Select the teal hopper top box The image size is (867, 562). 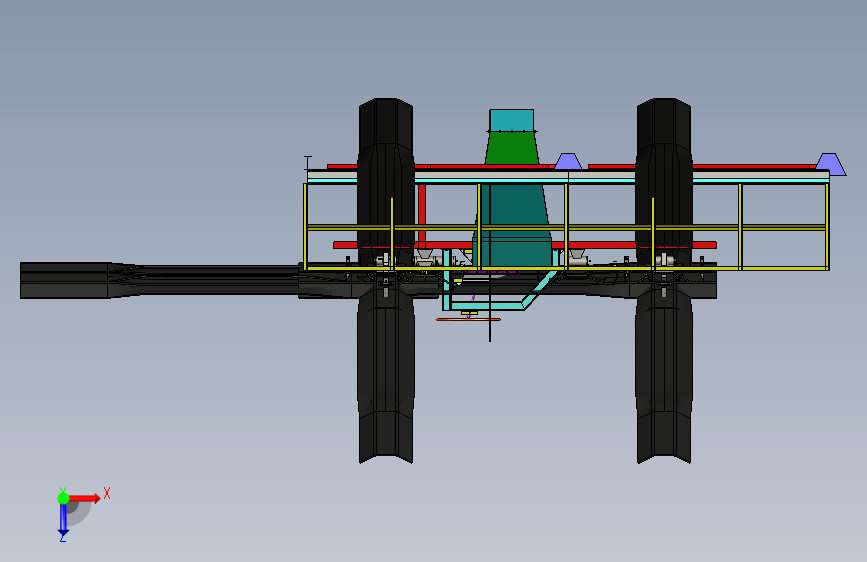pos(511,120)
